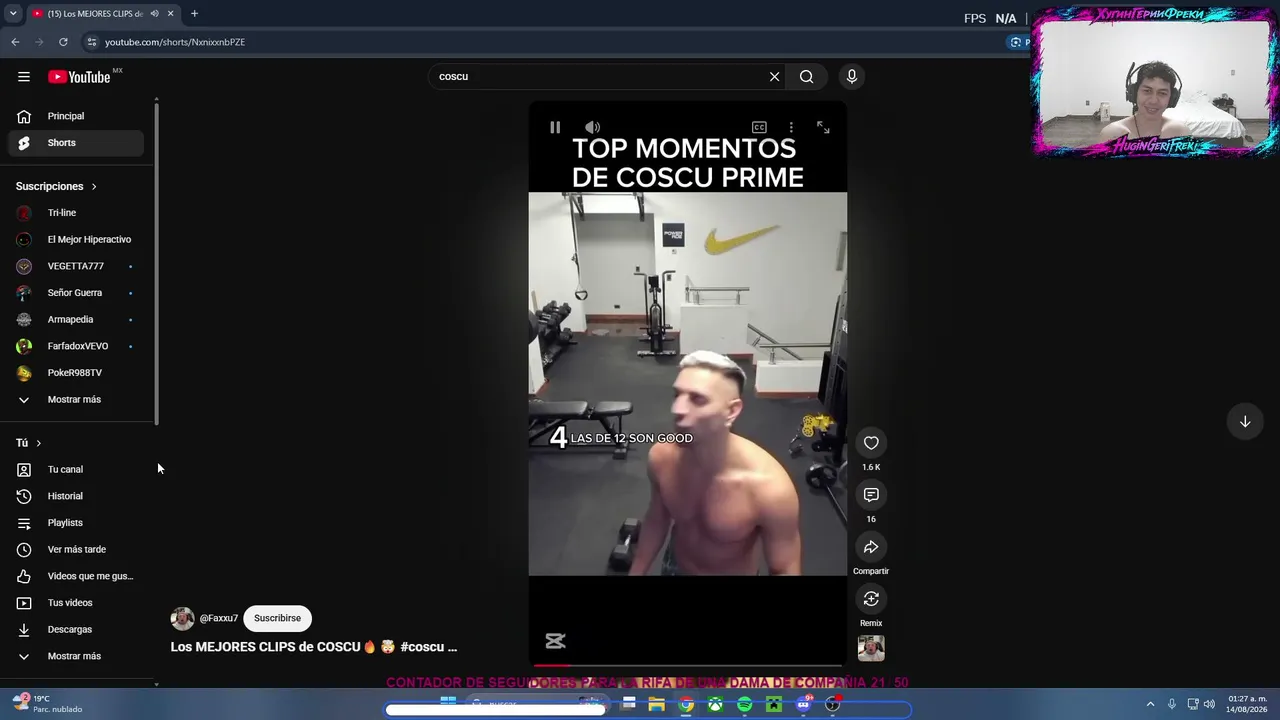Reload the page with the browser refresh icon
This screenshot has height=720, width=1280.
[63, 42]
